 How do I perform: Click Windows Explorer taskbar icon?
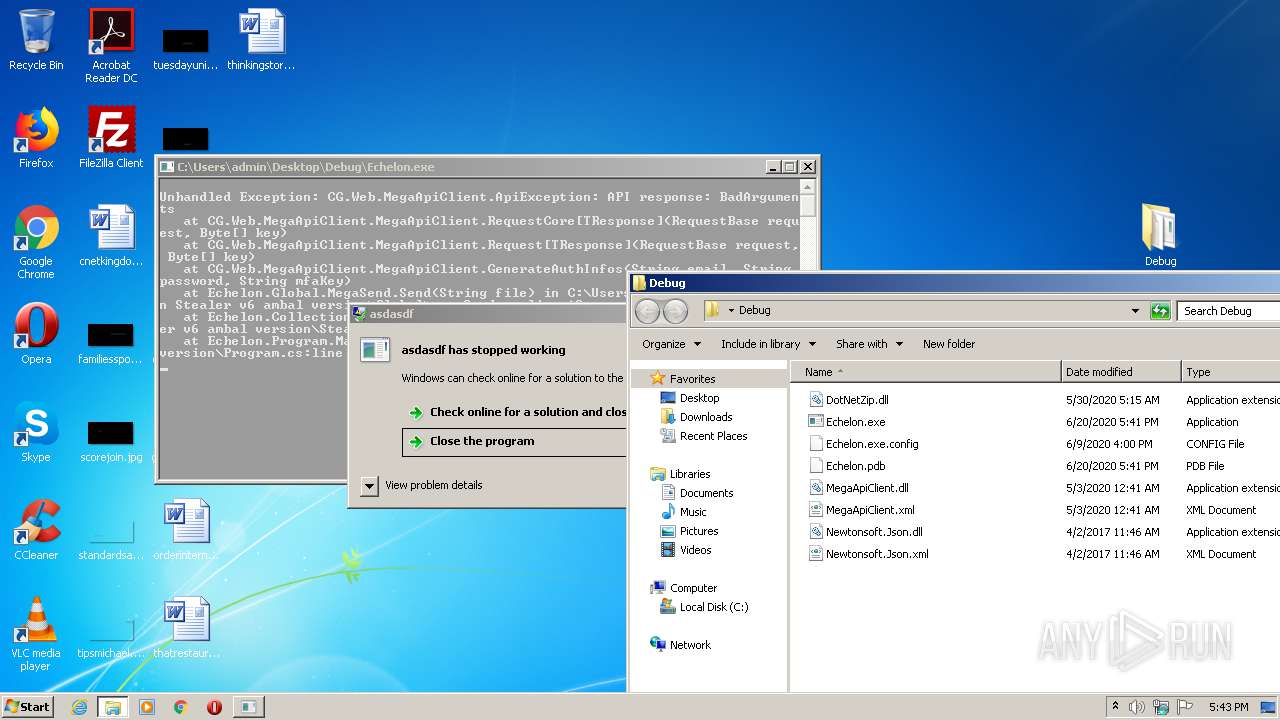coord(112,707)
